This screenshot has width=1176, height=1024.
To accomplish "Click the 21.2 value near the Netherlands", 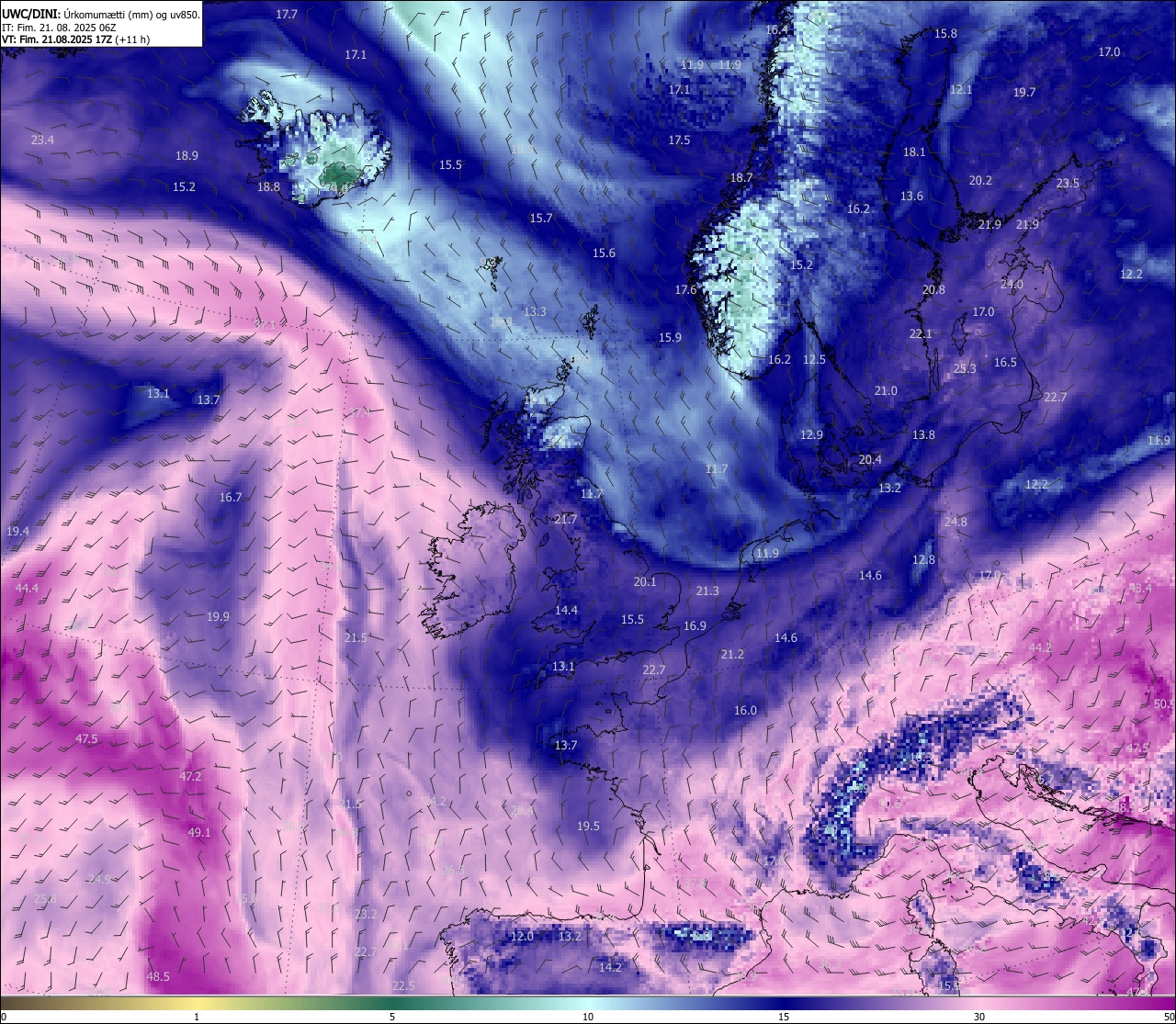I will (732, 654).
